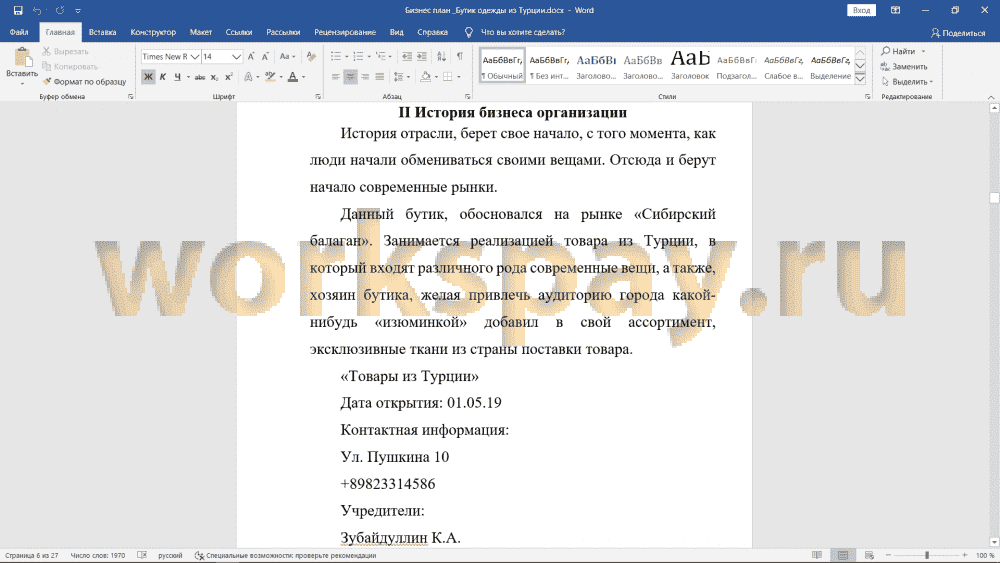Sort the selected text alphabetically
The image size is (1000, 563).
[441, 57]
